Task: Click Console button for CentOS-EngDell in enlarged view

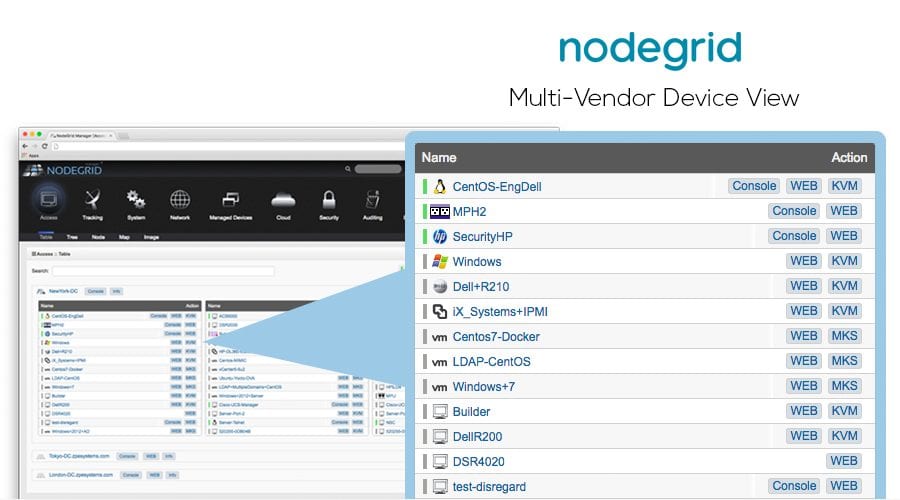Action: (754, 186)
